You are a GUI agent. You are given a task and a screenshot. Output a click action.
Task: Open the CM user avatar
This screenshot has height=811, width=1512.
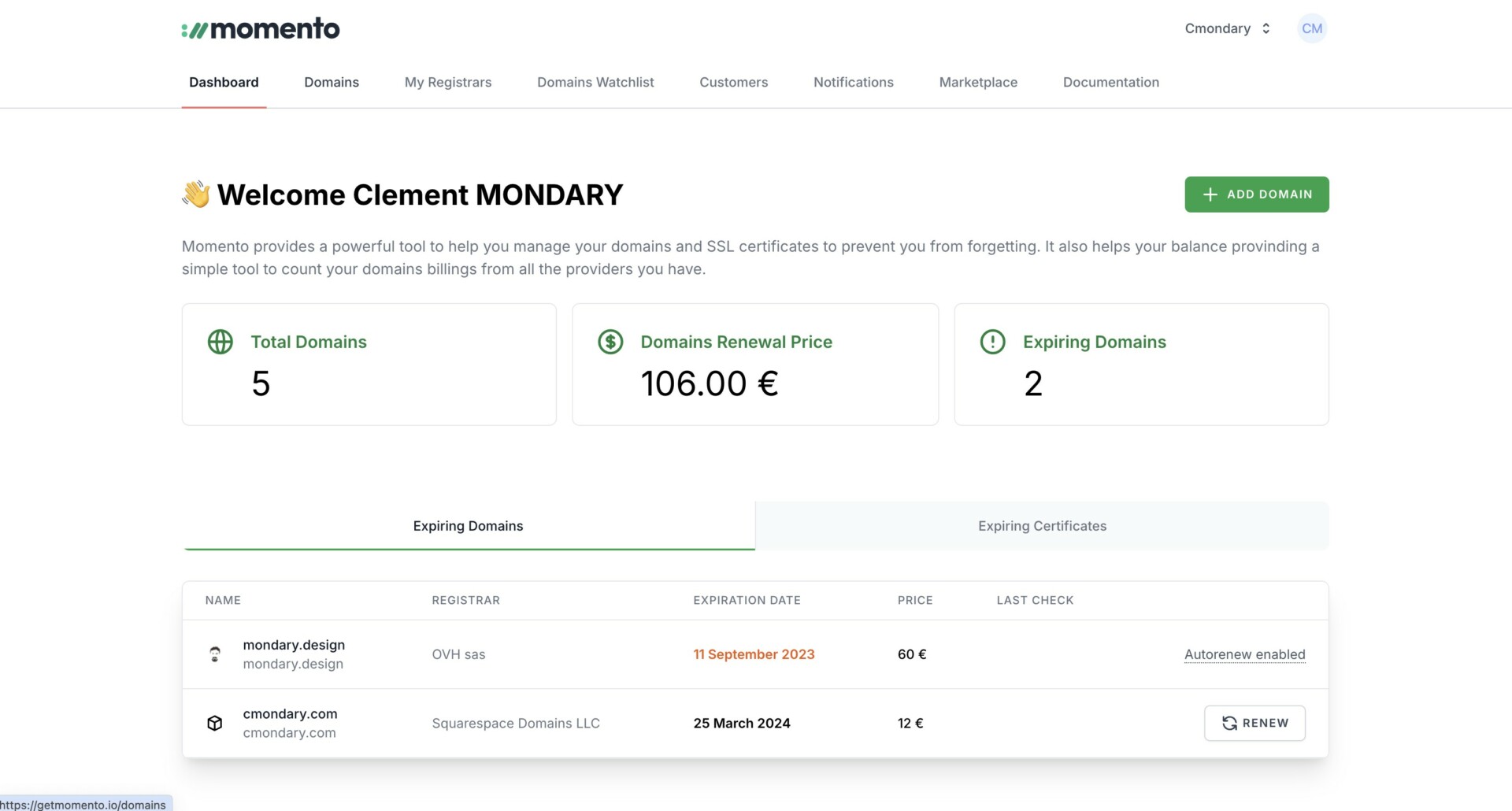tap(1312, 28)
